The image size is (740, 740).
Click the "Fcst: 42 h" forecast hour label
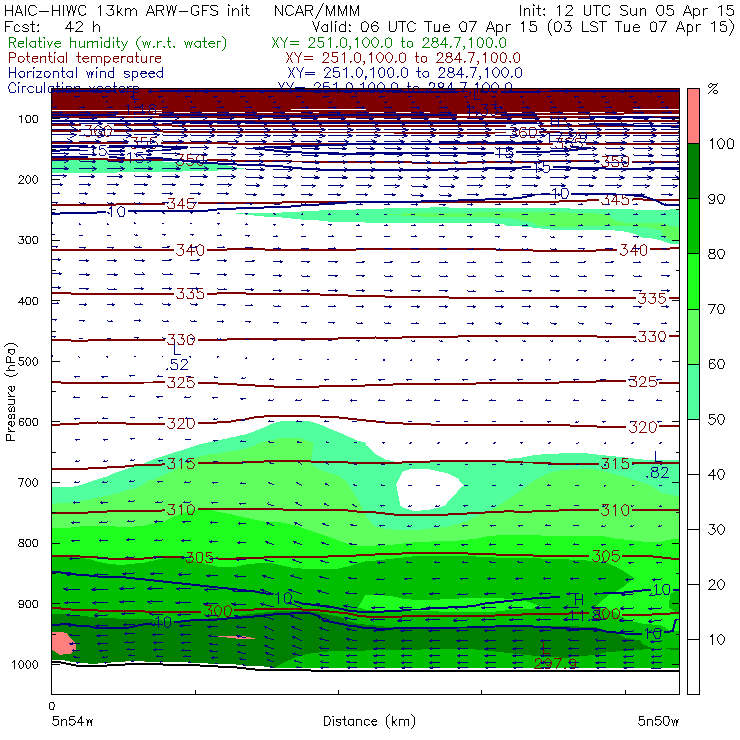coord(52,26)
